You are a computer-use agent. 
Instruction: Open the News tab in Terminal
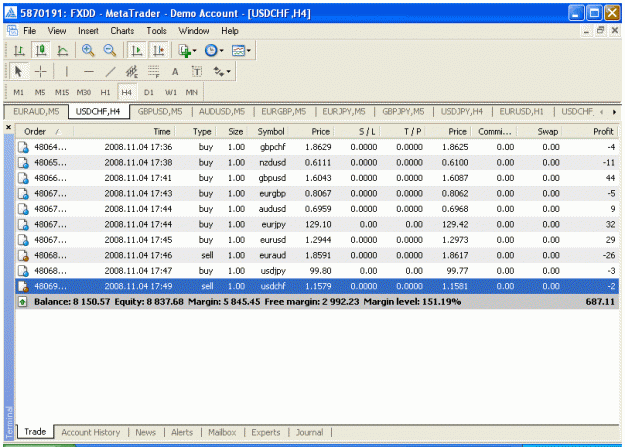[145, 432]
